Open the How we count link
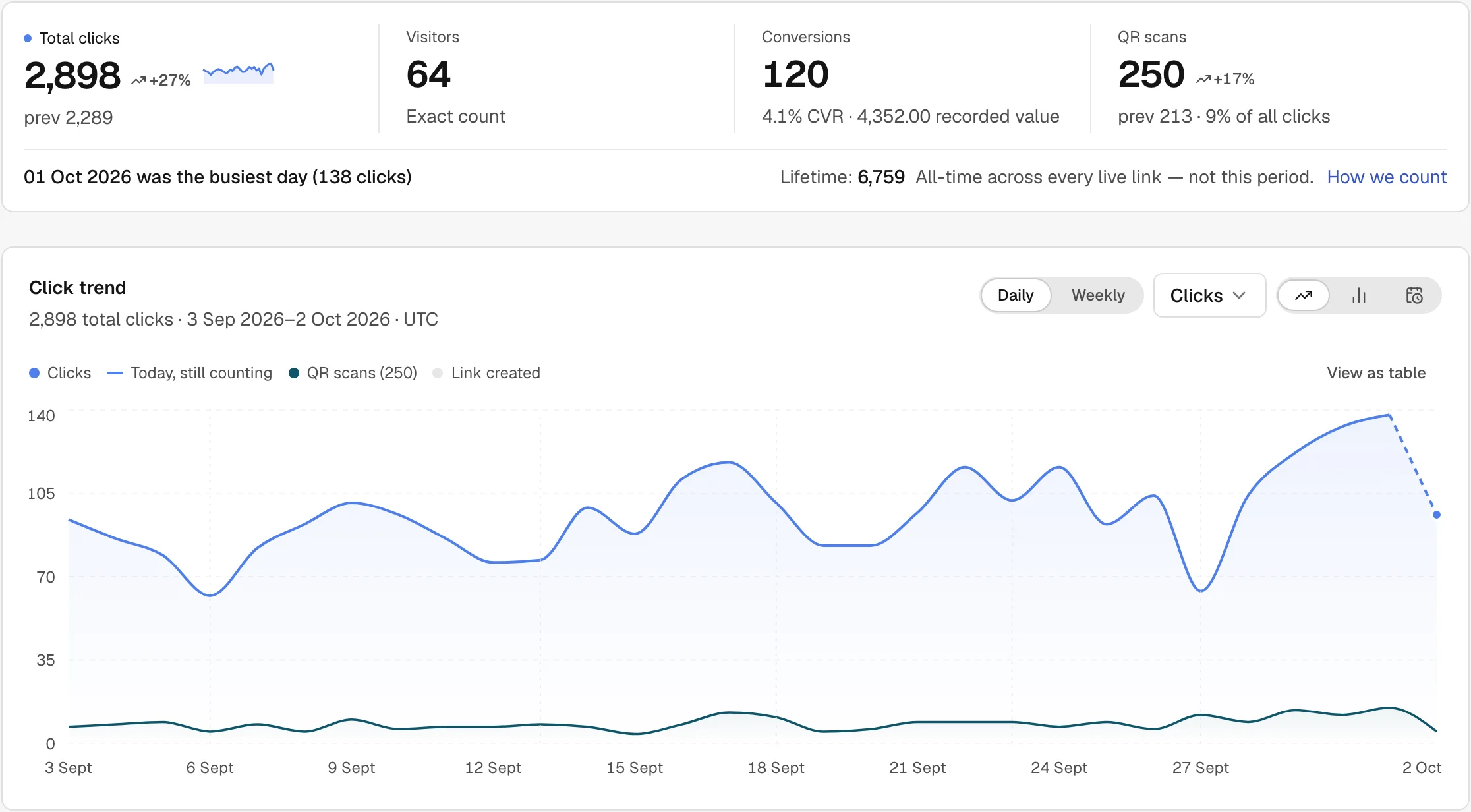Image resolution: width=1471 pixels, height=812 pixels. pos(1387,177)
